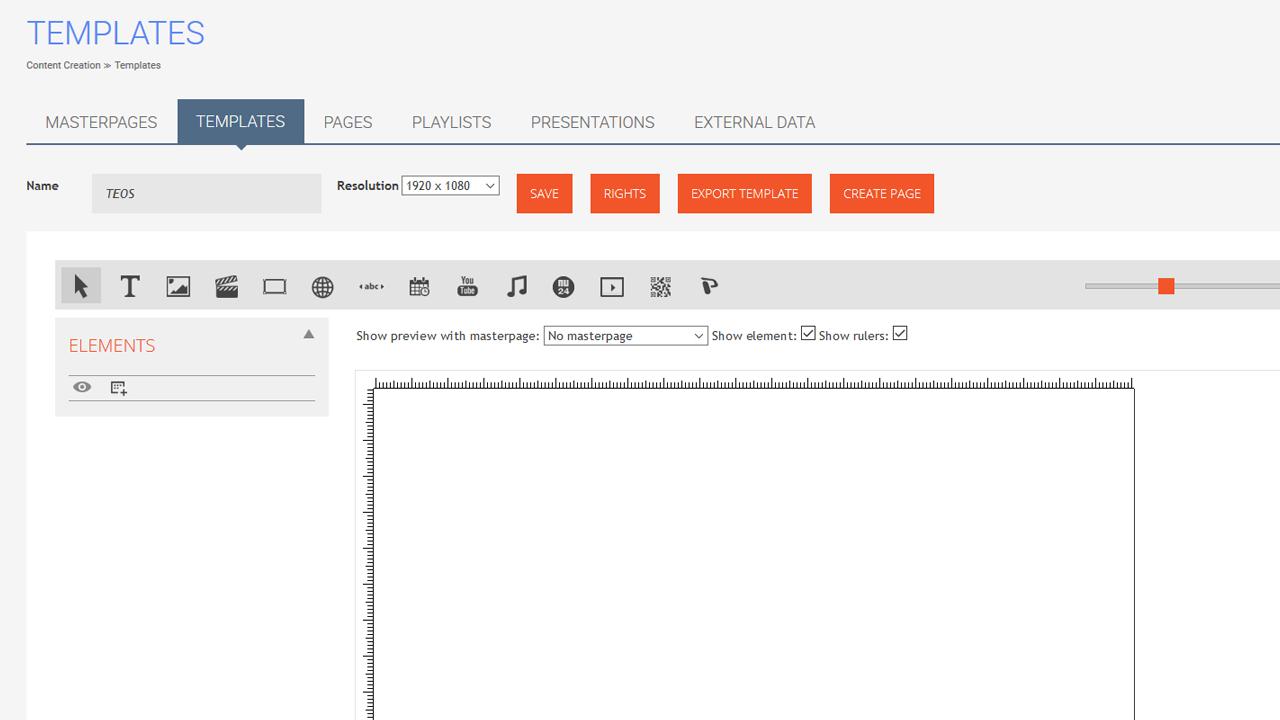This screenshot has height=720, width=1280.
Task: Toggle elements visibility eye icon
Action: coord(82,387)
